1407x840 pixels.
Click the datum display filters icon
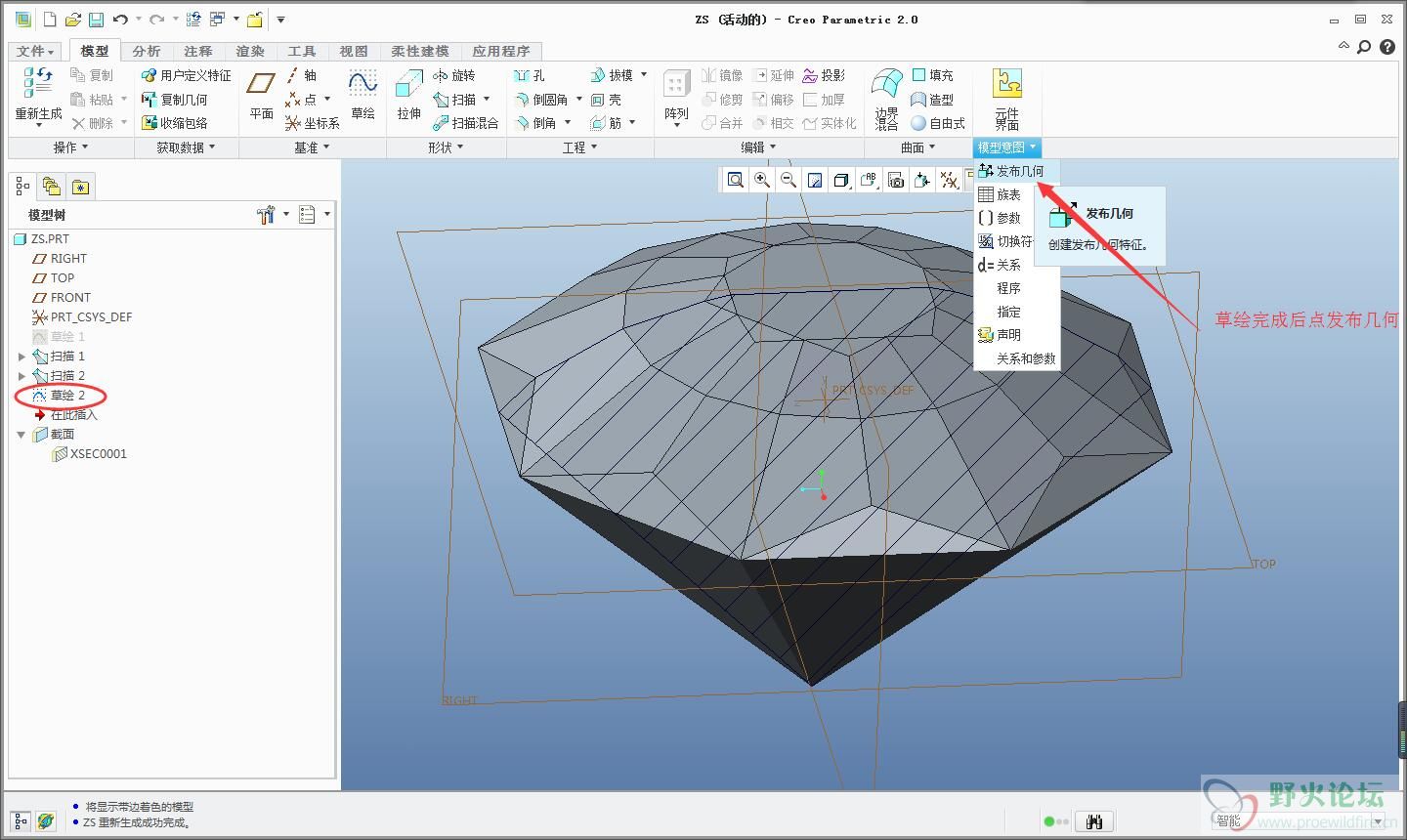(949, 180)
